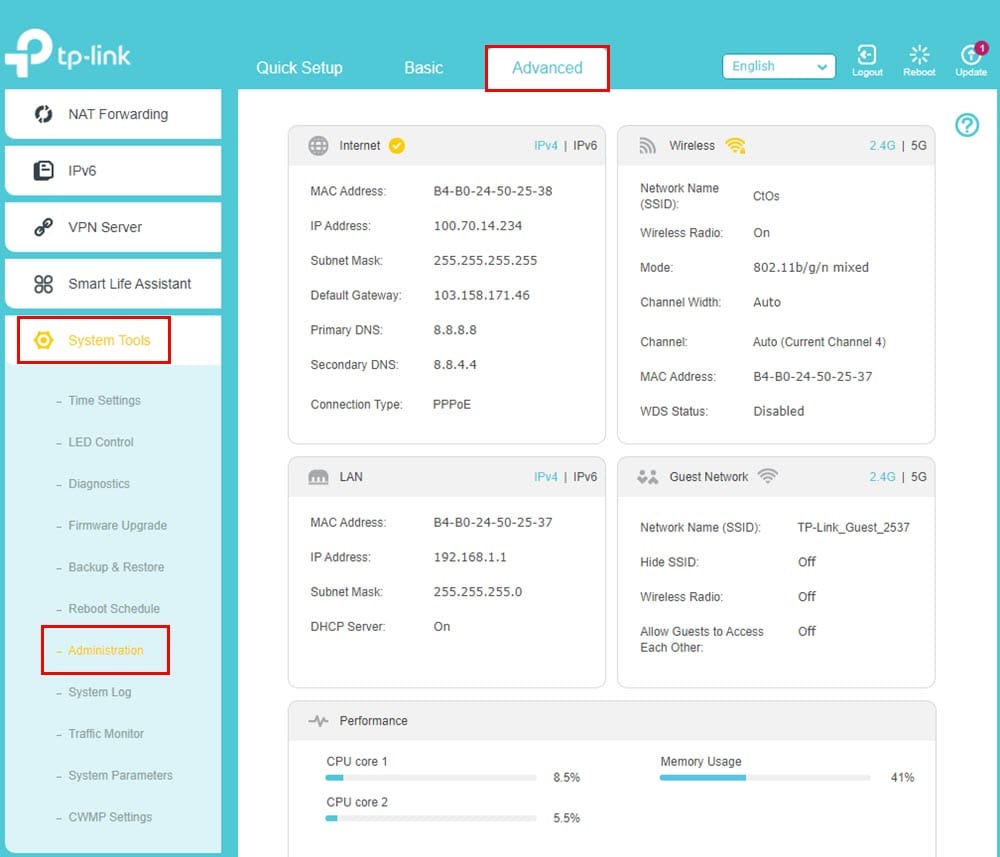Click the Smart Life Assistant icon
The width and height of the screenshot is (1000, 857).
(43, 284)
